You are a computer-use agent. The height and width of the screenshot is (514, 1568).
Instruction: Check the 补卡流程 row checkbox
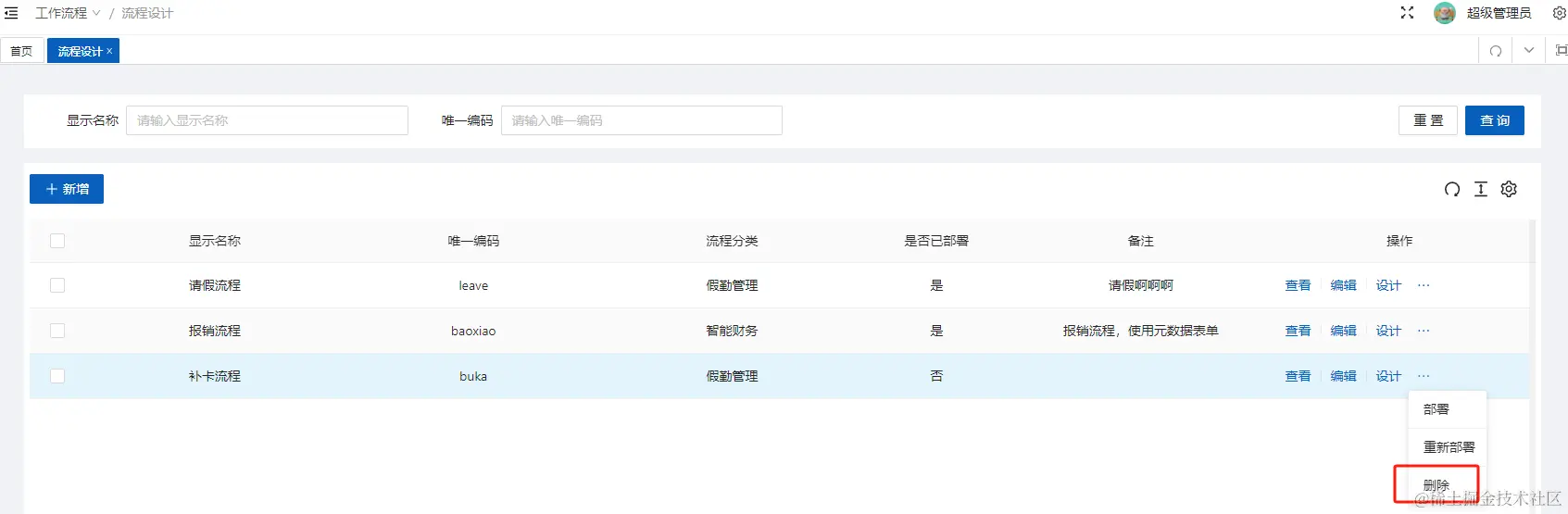[x=57, y=376]
